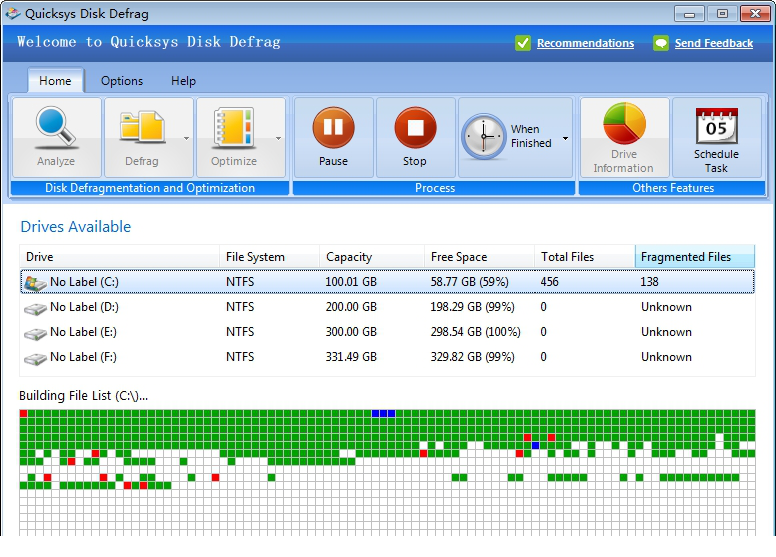Click the 200.00 GB capacity cell

[351, 307]
